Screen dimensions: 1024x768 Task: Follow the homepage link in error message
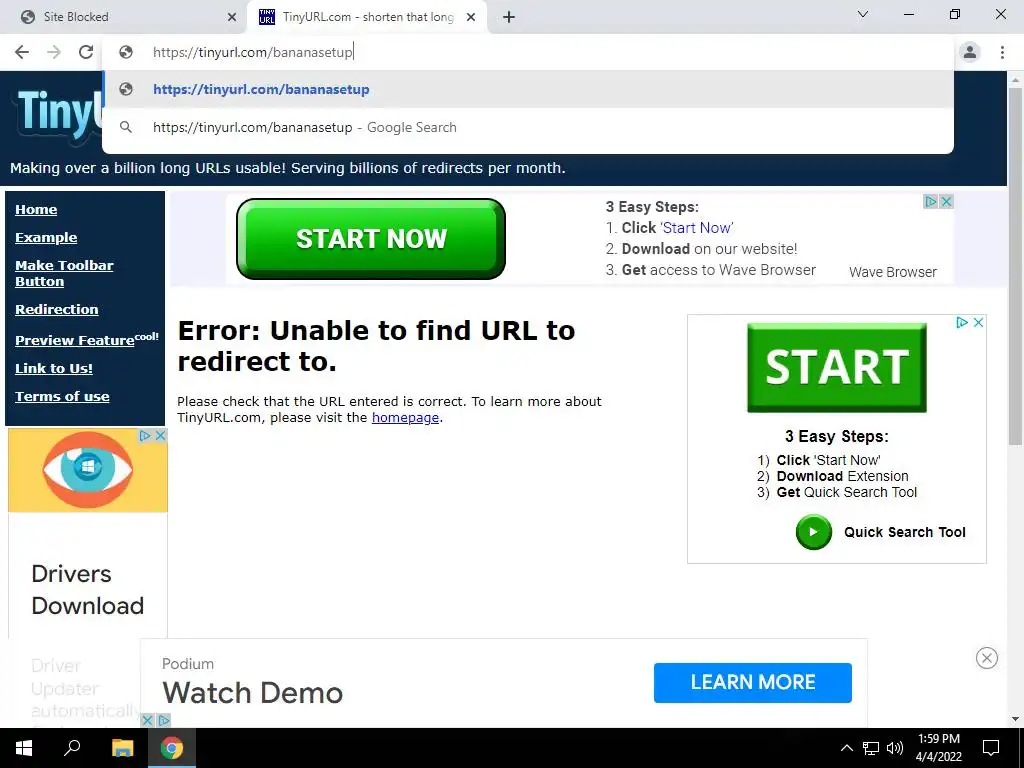[405, 417]
